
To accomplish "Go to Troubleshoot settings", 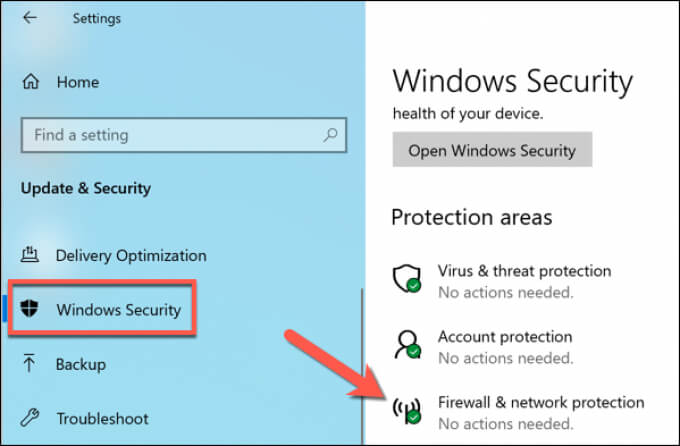I will coord(102,418).
